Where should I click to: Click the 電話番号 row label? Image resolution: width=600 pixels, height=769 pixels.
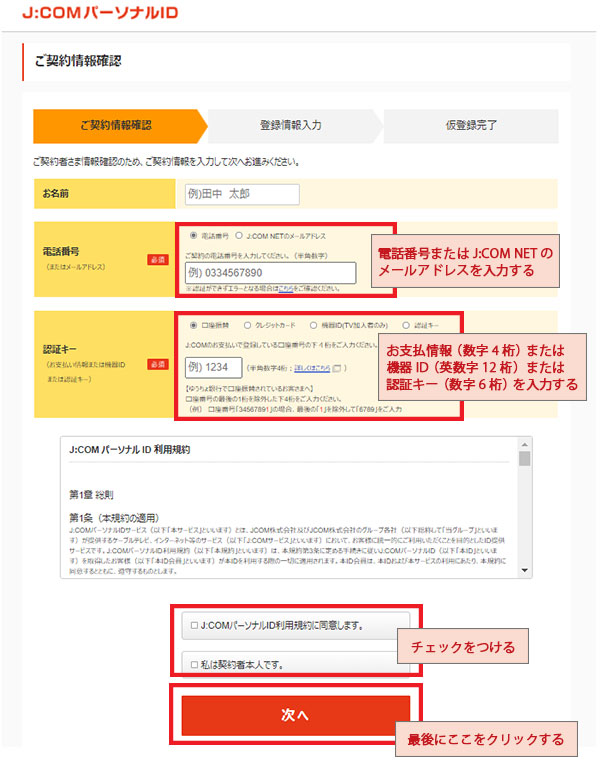click(x=61, y=252)
